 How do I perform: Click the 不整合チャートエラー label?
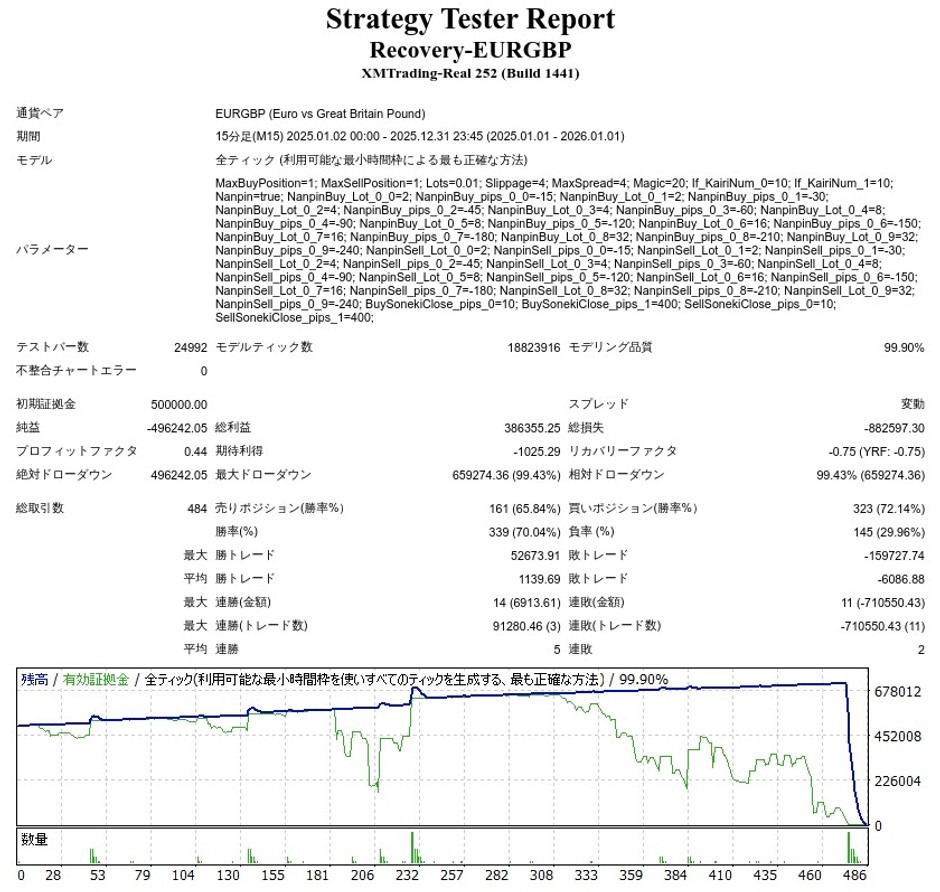point(76,370)
